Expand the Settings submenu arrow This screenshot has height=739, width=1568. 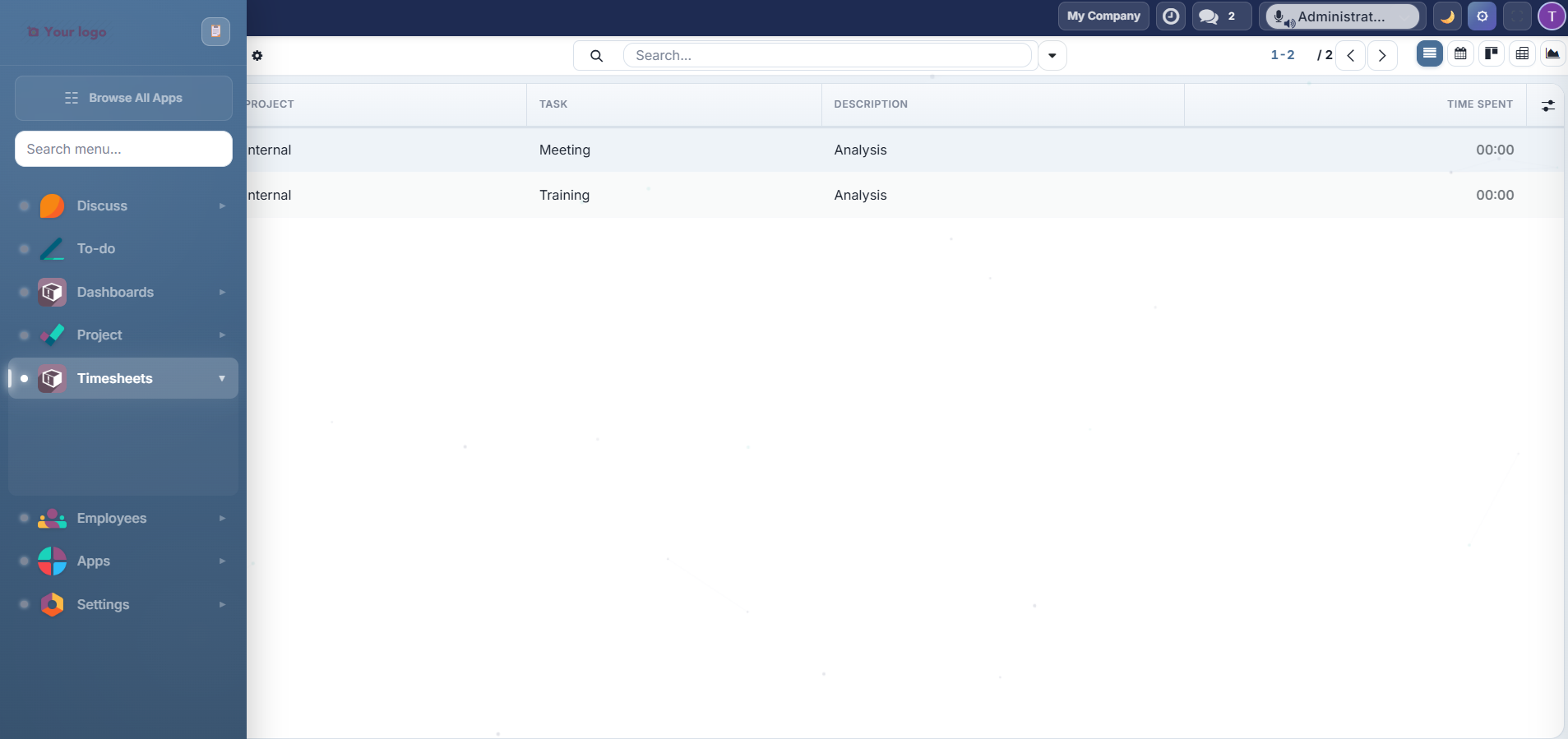click(222, 604)
